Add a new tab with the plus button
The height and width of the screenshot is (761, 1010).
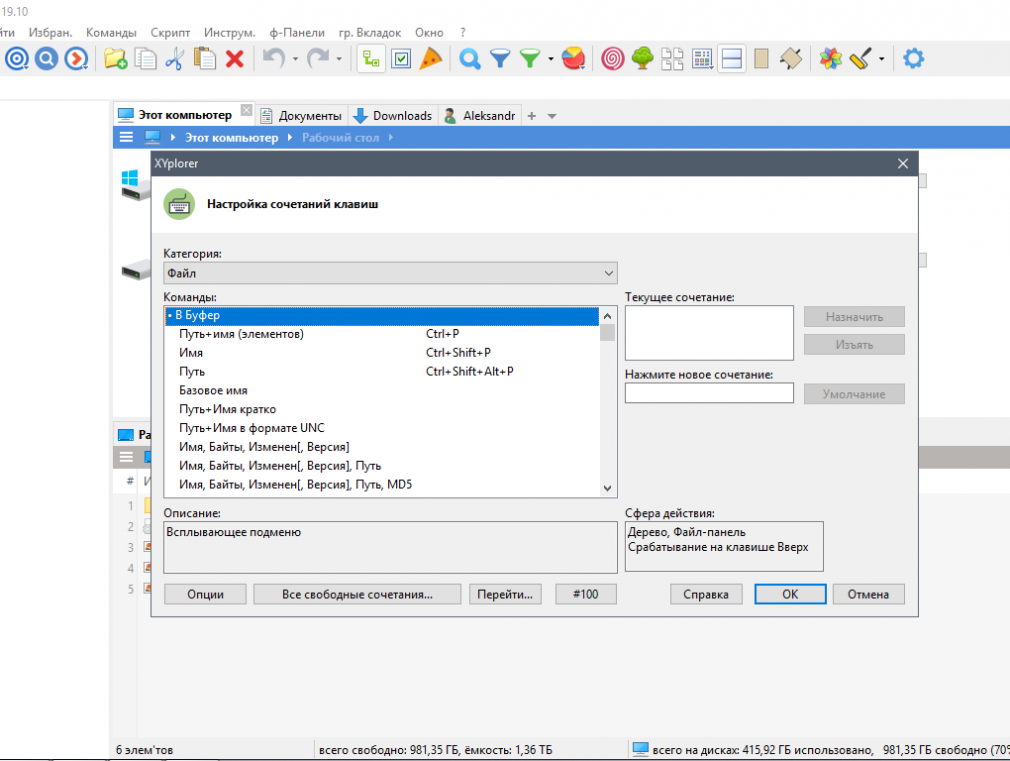tap(531, 116)
